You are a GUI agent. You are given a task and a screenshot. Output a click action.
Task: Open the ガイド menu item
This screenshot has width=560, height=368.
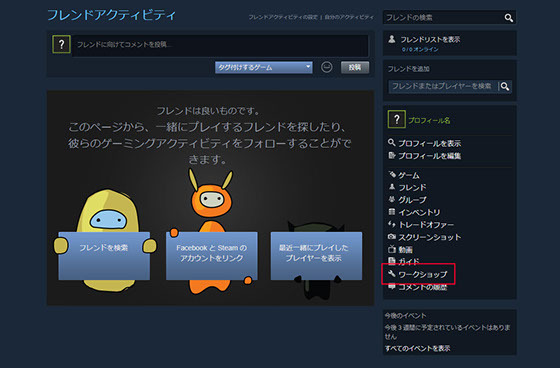pyautogui.click(x=409, y=262)
